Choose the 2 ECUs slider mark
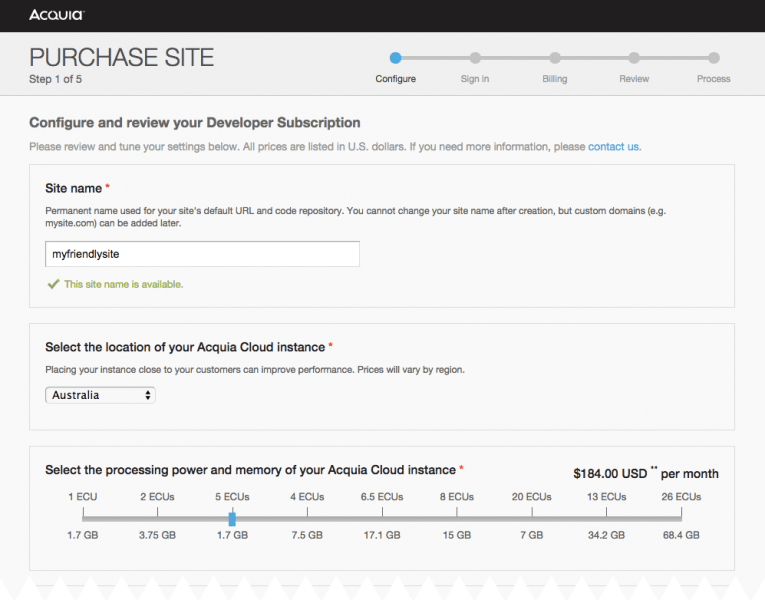The image size is (765, 600). tap(157, 517)
